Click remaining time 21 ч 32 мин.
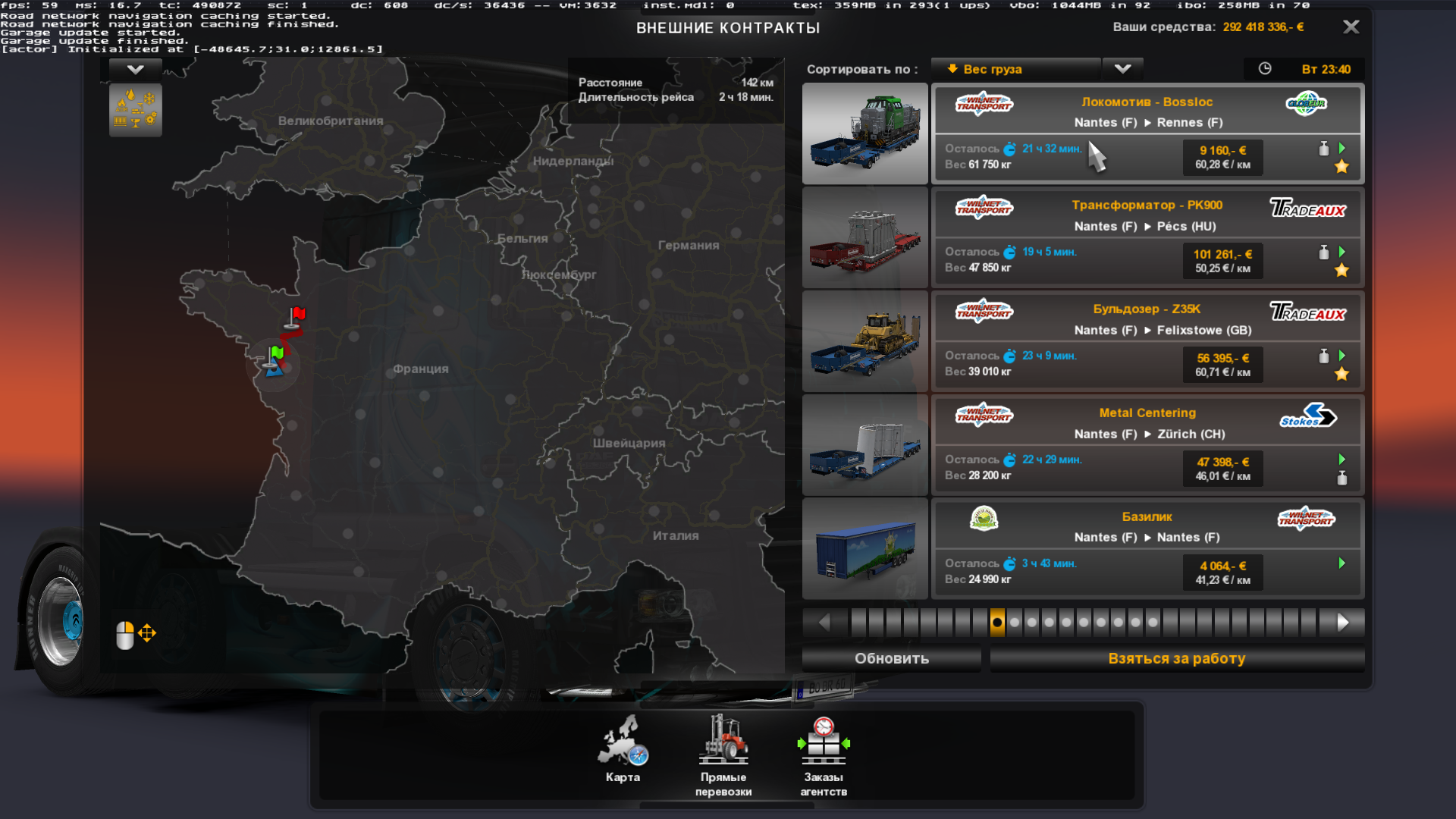1456x819 pixels. coord(1052,149)
